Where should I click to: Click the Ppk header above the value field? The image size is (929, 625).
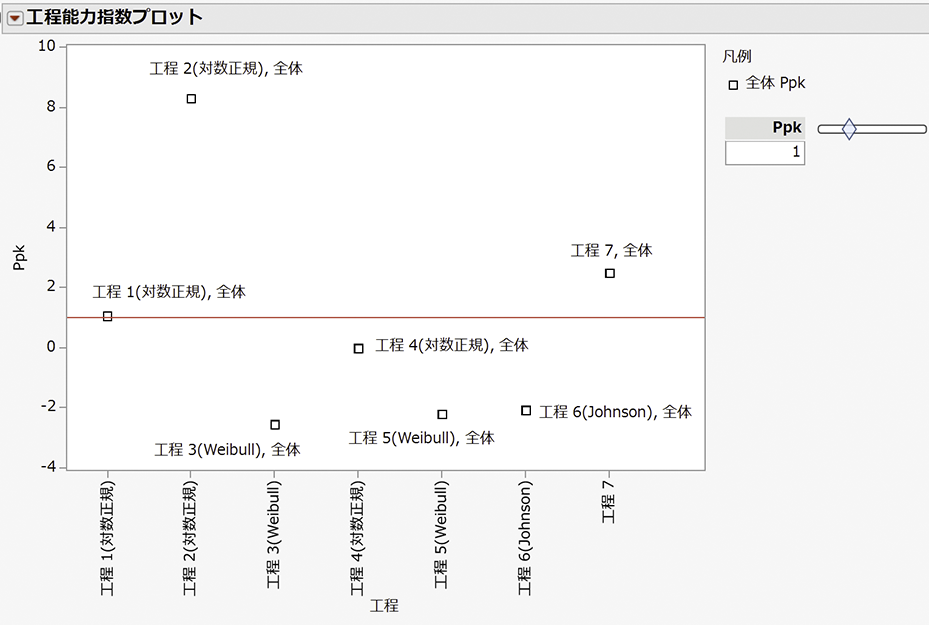(764, 128)
